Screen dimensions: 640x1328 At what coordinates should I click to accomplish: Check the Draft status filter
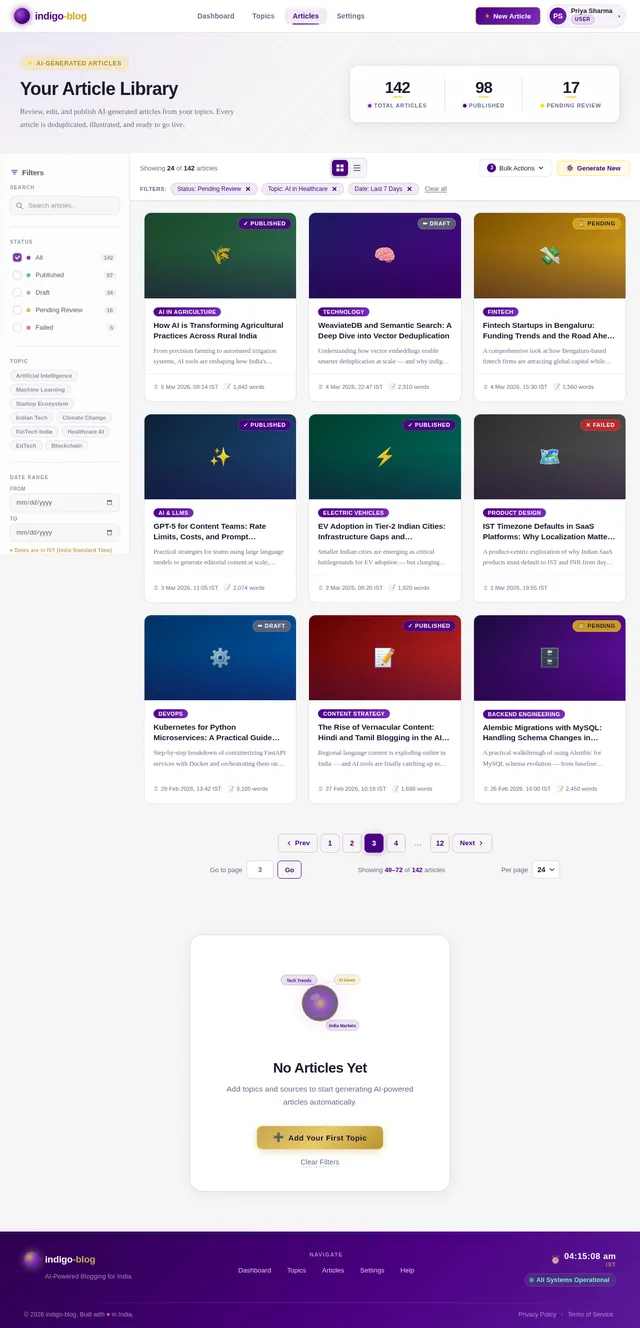click(17, 292)
